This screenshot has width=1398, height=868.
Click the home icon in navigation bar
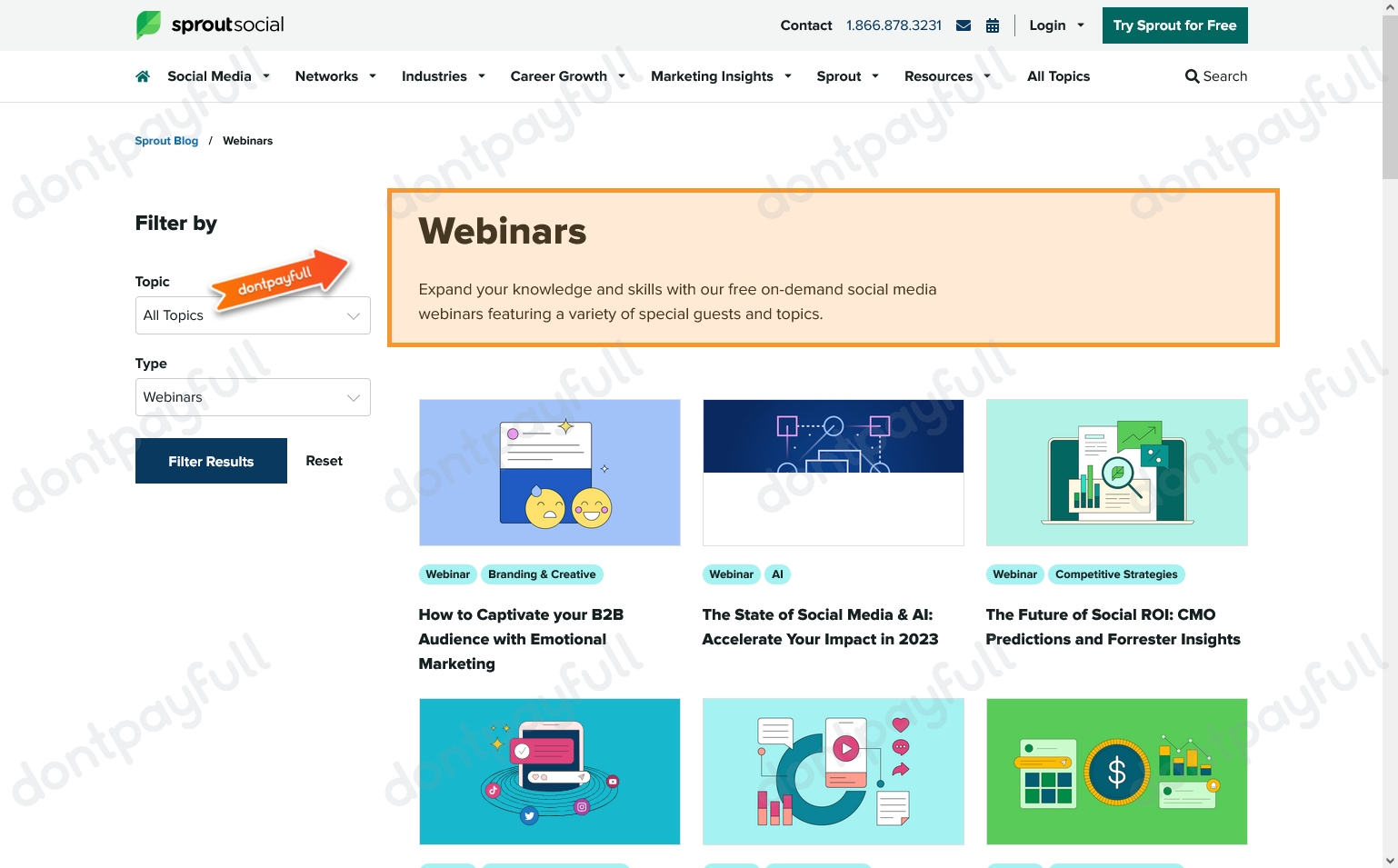click(143, 76)
